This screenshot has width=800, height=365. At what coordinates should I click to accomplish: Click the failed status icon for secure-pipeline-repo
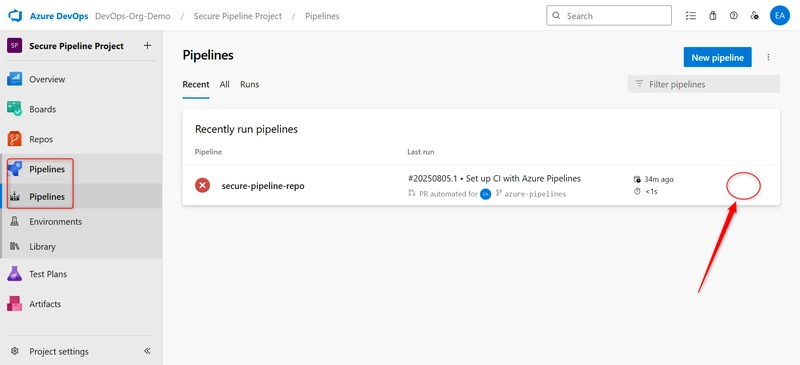click(203, 186)
